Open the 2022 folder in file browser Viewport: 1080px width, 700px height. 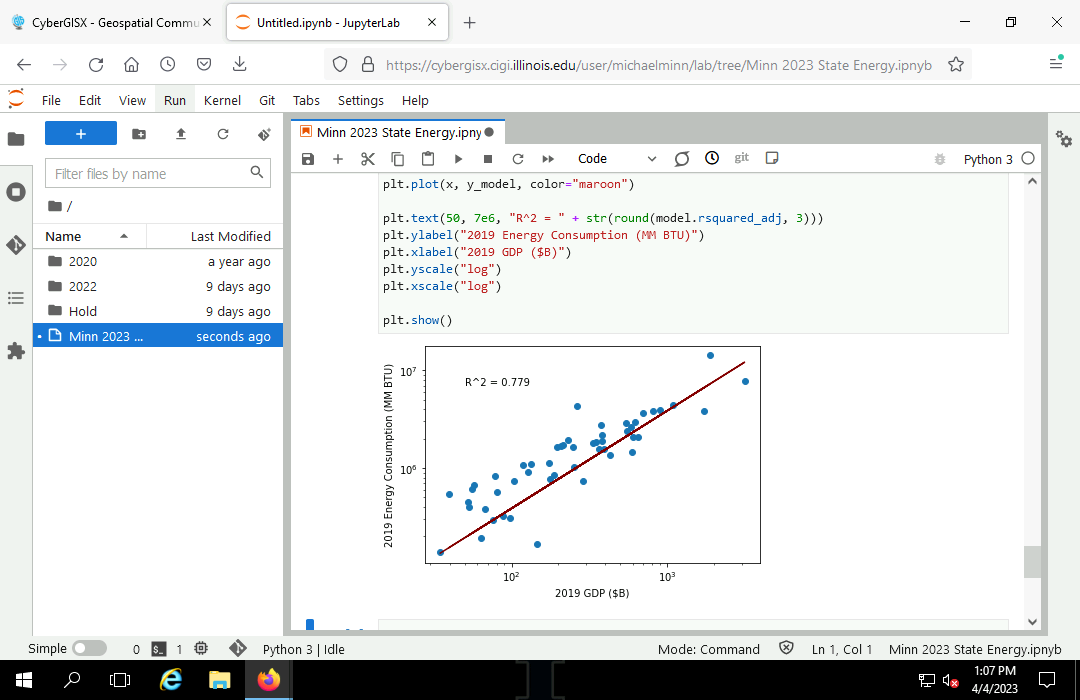(83, 286)
